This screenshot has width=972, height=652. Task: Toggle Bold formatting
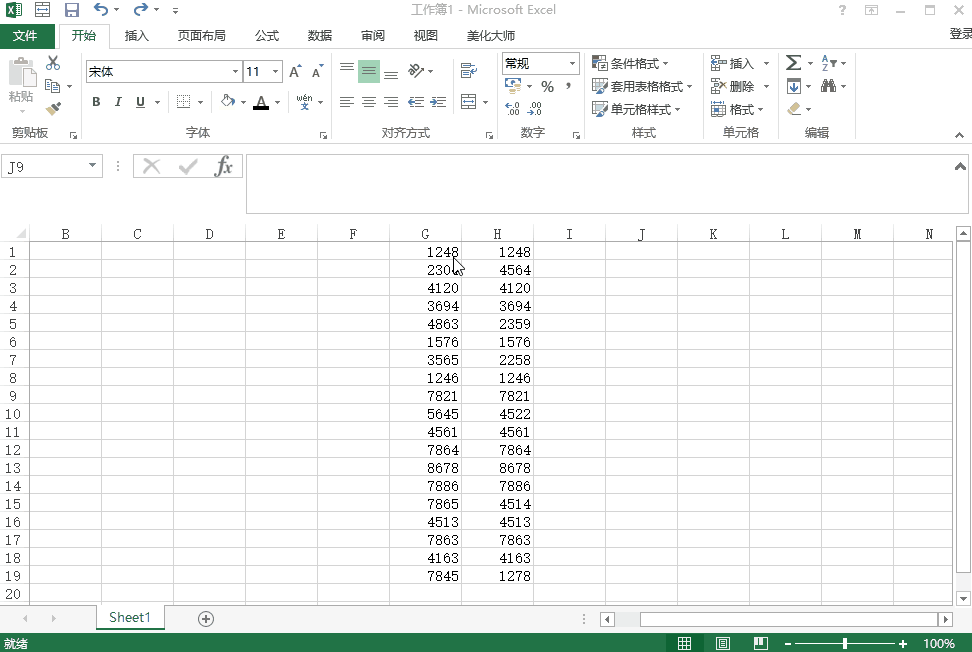click(96, 102)
